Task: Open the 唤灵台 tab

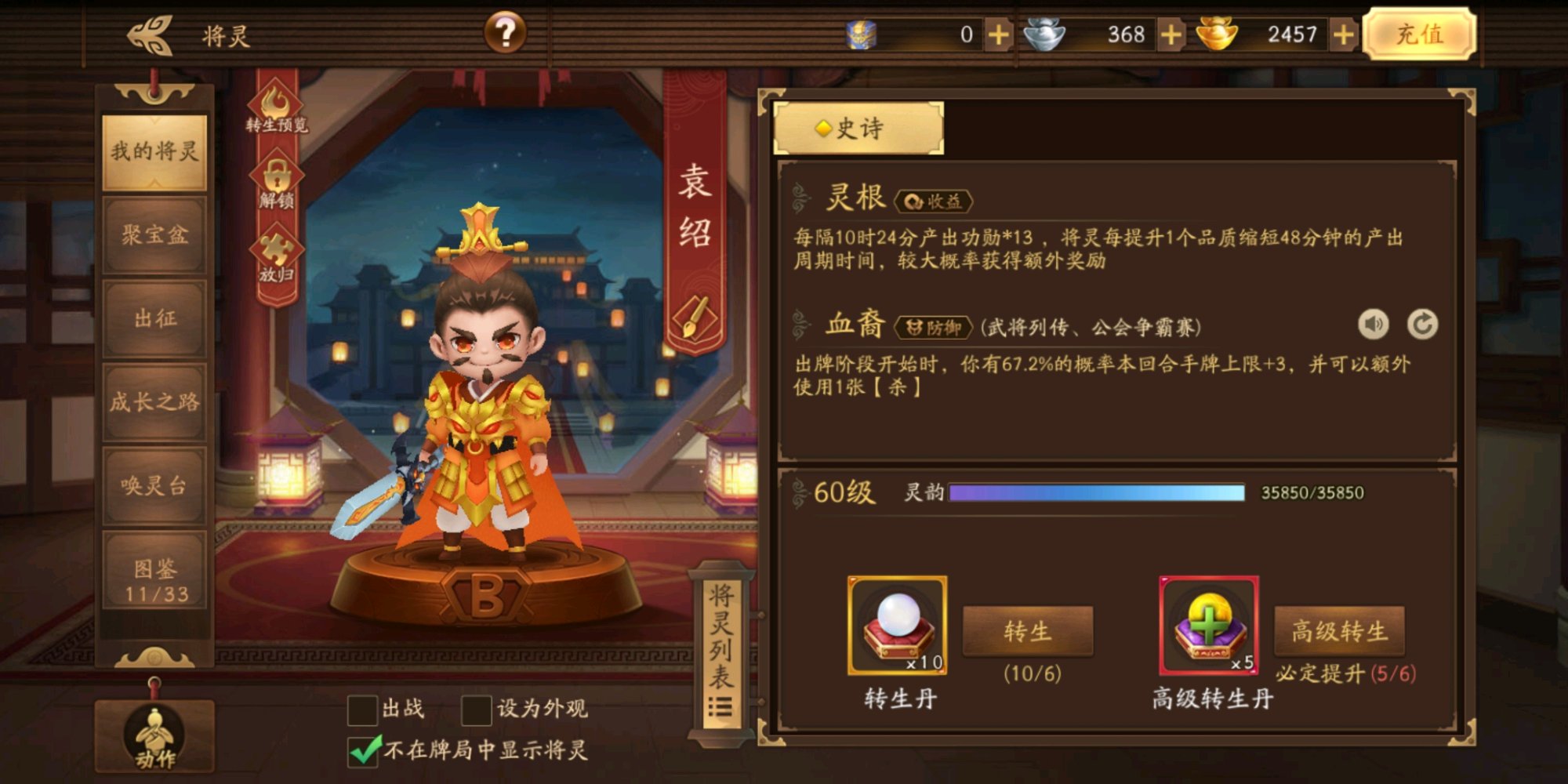Action: point(154,485)
